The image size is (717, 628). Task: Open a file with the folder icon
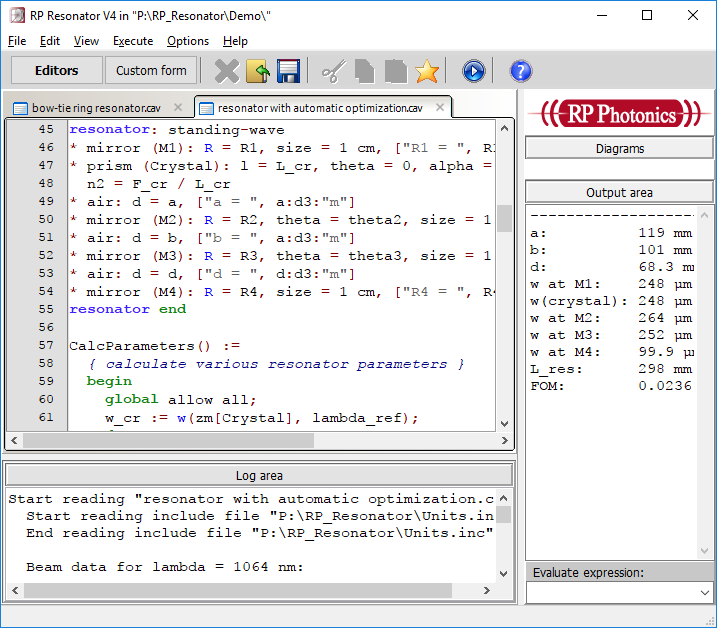click(x=258, y=71)
